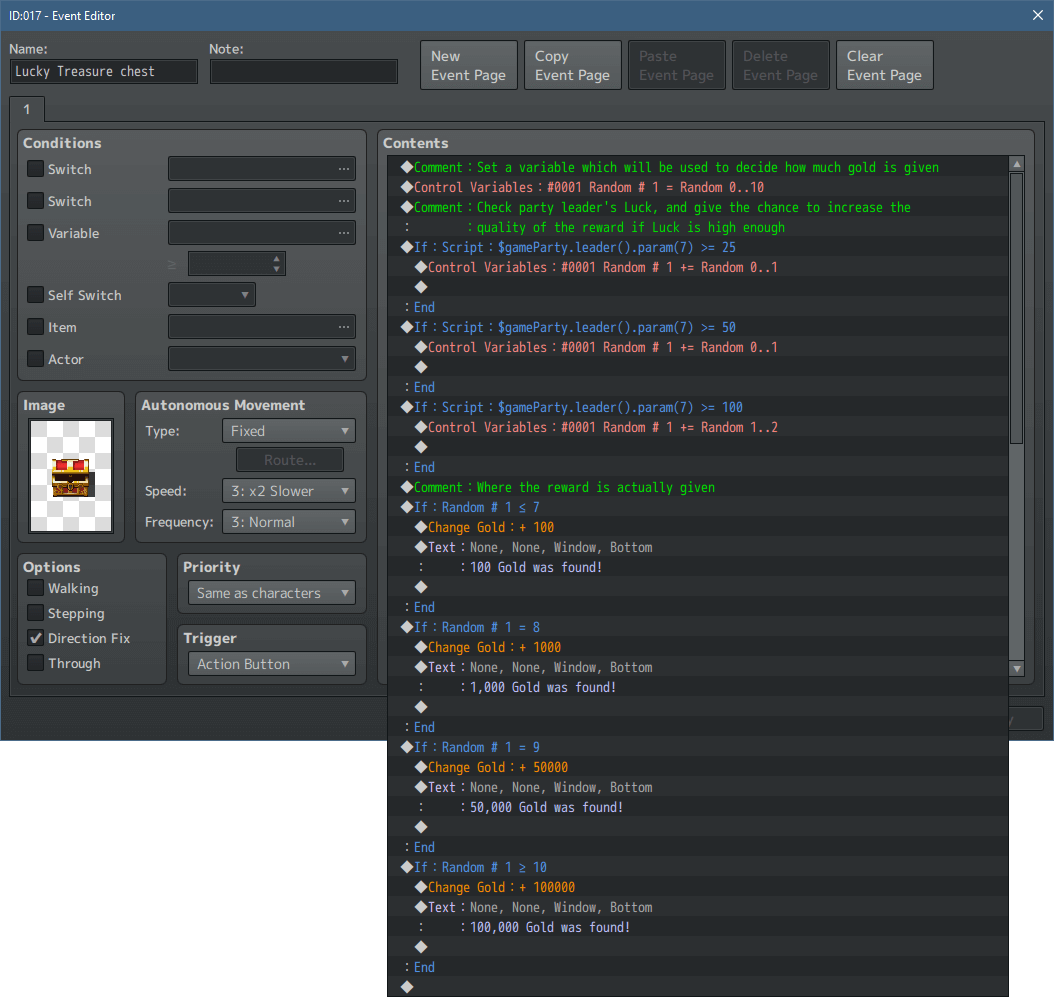
Task: Open the Autonomous Movement Type dropdown
Action: (288, 430)
